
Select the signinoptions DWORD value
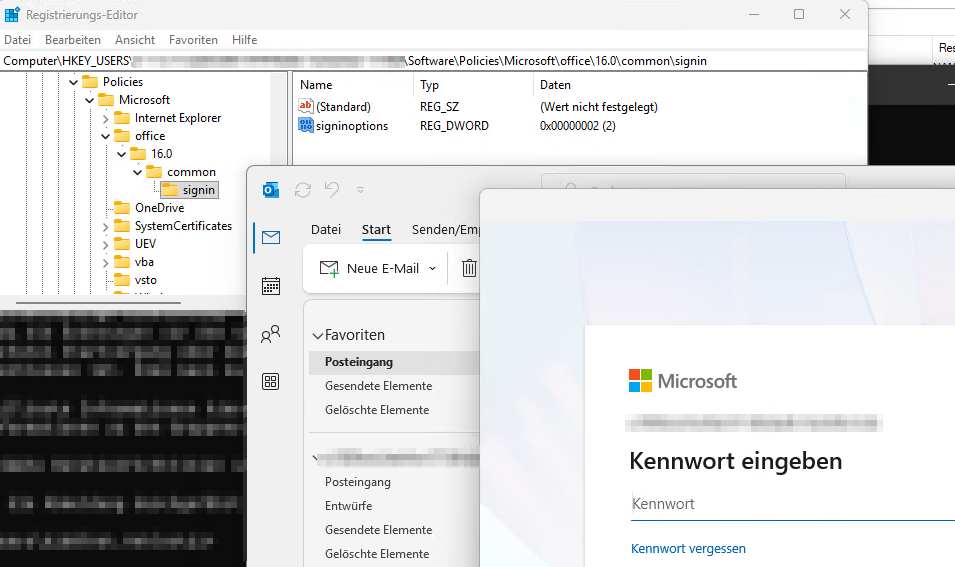tap(351, 125)
